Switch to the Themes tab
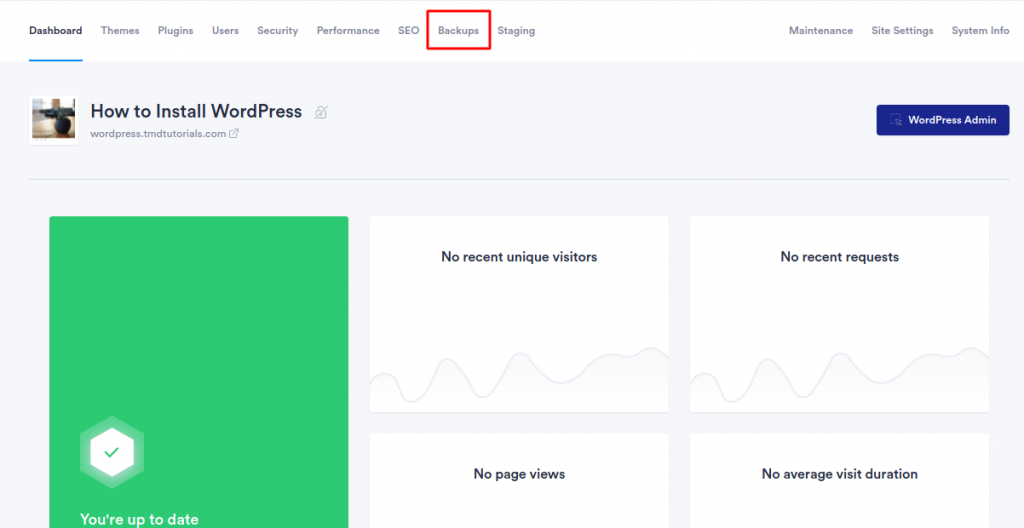Viewport: 1024px width, 528px height. pyautogui.click(x=120, y=31)
